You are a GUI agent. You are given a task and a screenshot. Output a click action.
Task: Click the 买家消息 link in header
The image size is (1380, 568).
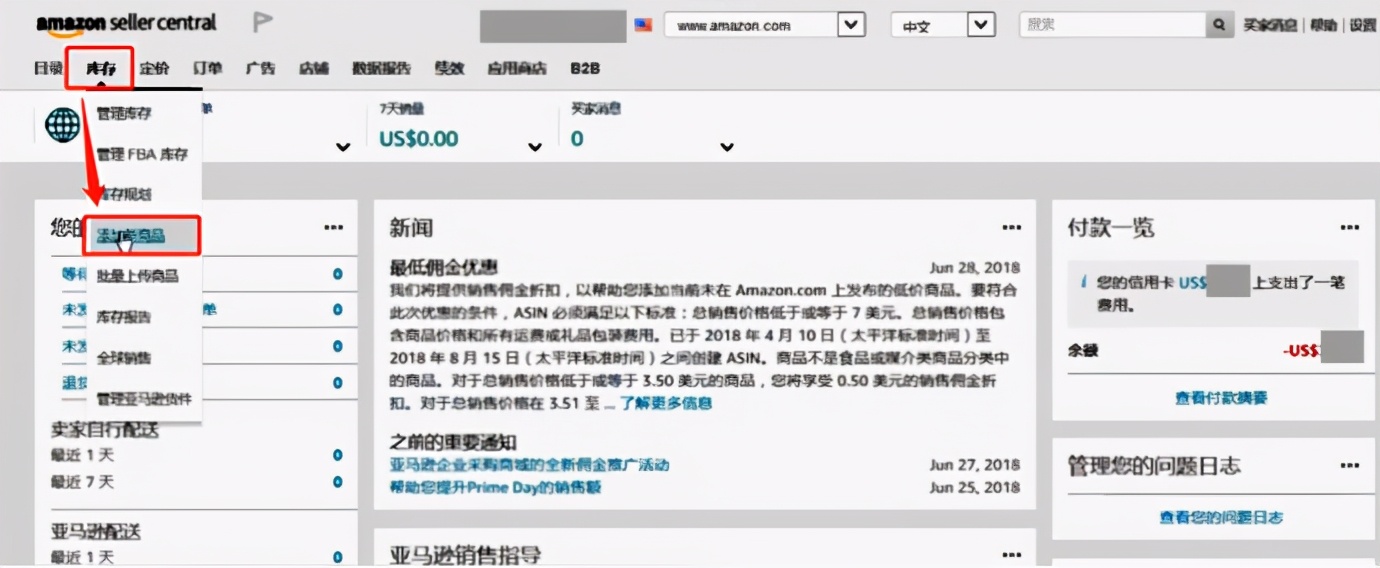[x=1270, y=25]
